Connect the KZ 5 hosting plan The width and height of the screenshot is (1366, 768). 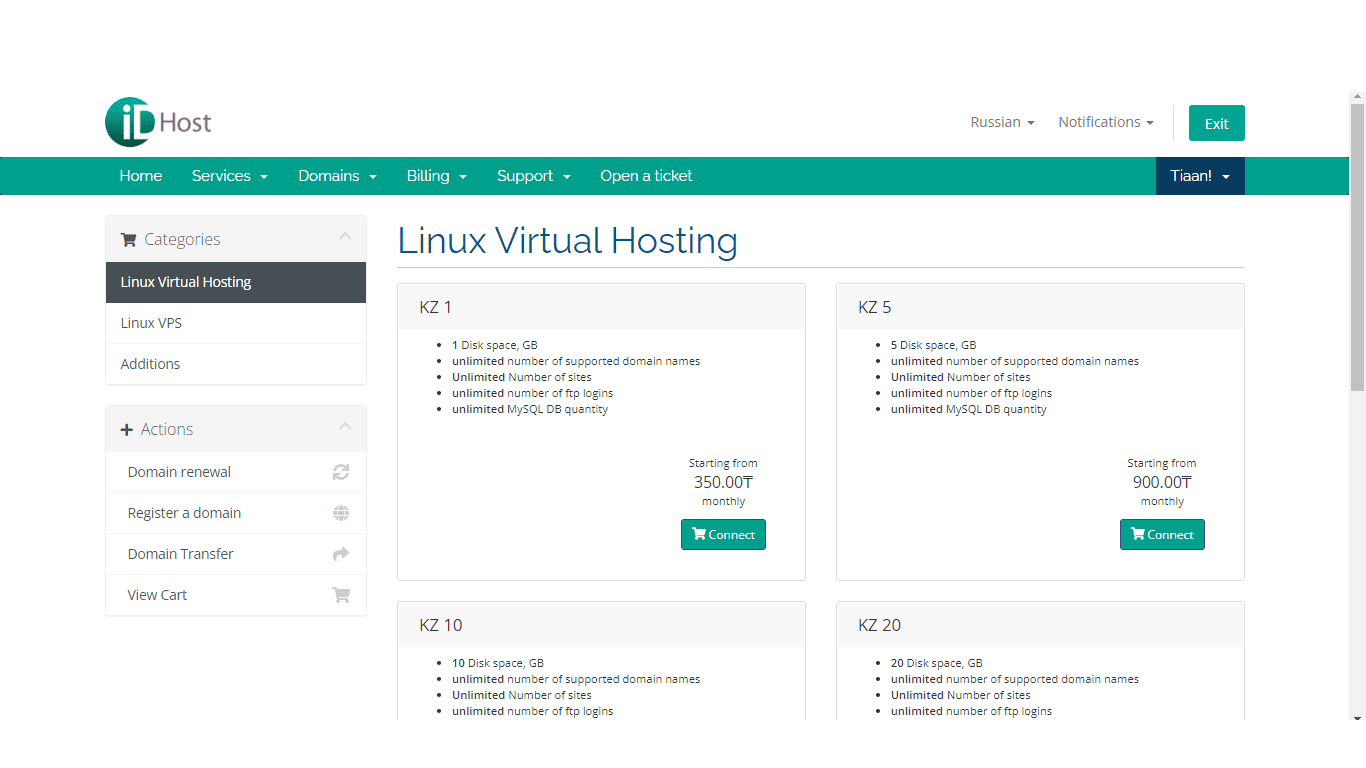coord(1162,534)
